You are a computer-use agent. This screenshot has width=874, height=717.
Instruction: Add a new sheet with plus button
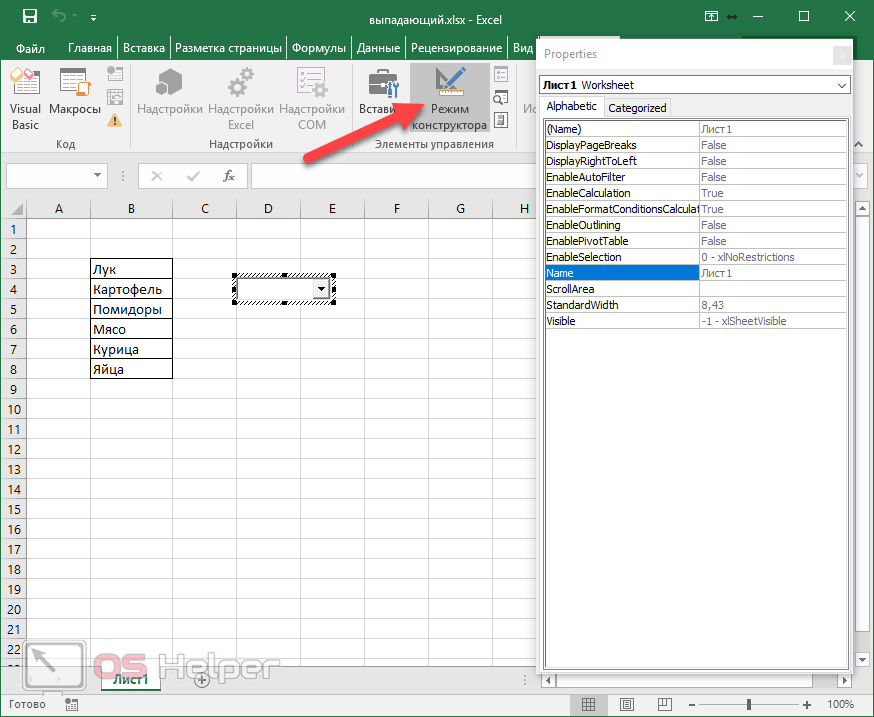click(x=201, y=680)
